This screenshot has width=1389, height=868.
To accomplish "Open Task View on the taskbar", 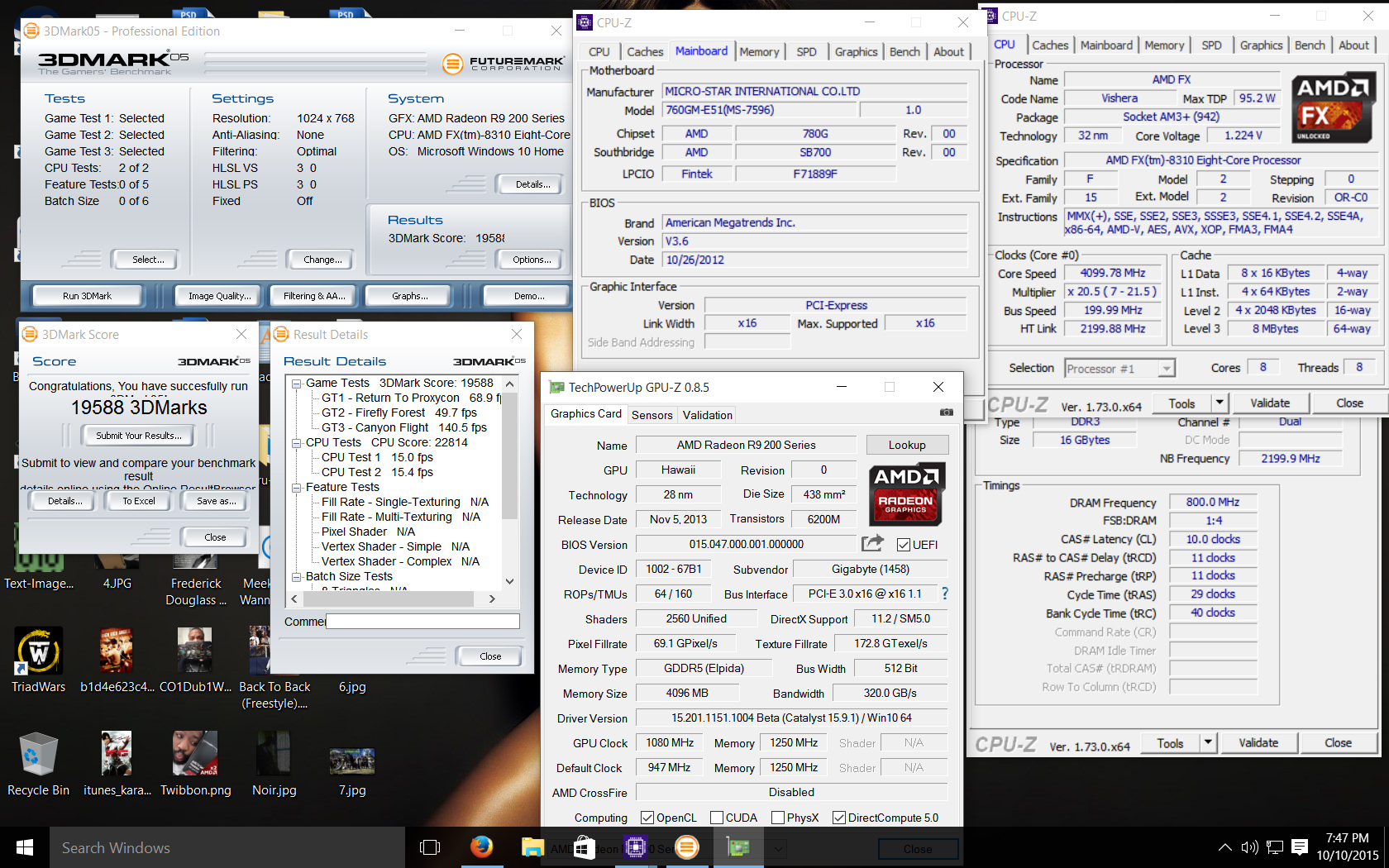I will click(430, 847).
